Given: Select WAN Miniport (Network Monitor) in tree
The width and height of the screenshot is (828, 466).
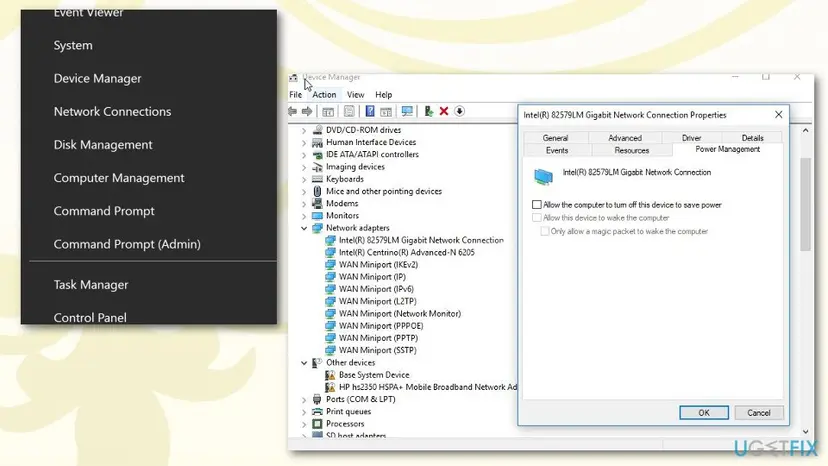Looking at the screenshot, I should 400,313.
